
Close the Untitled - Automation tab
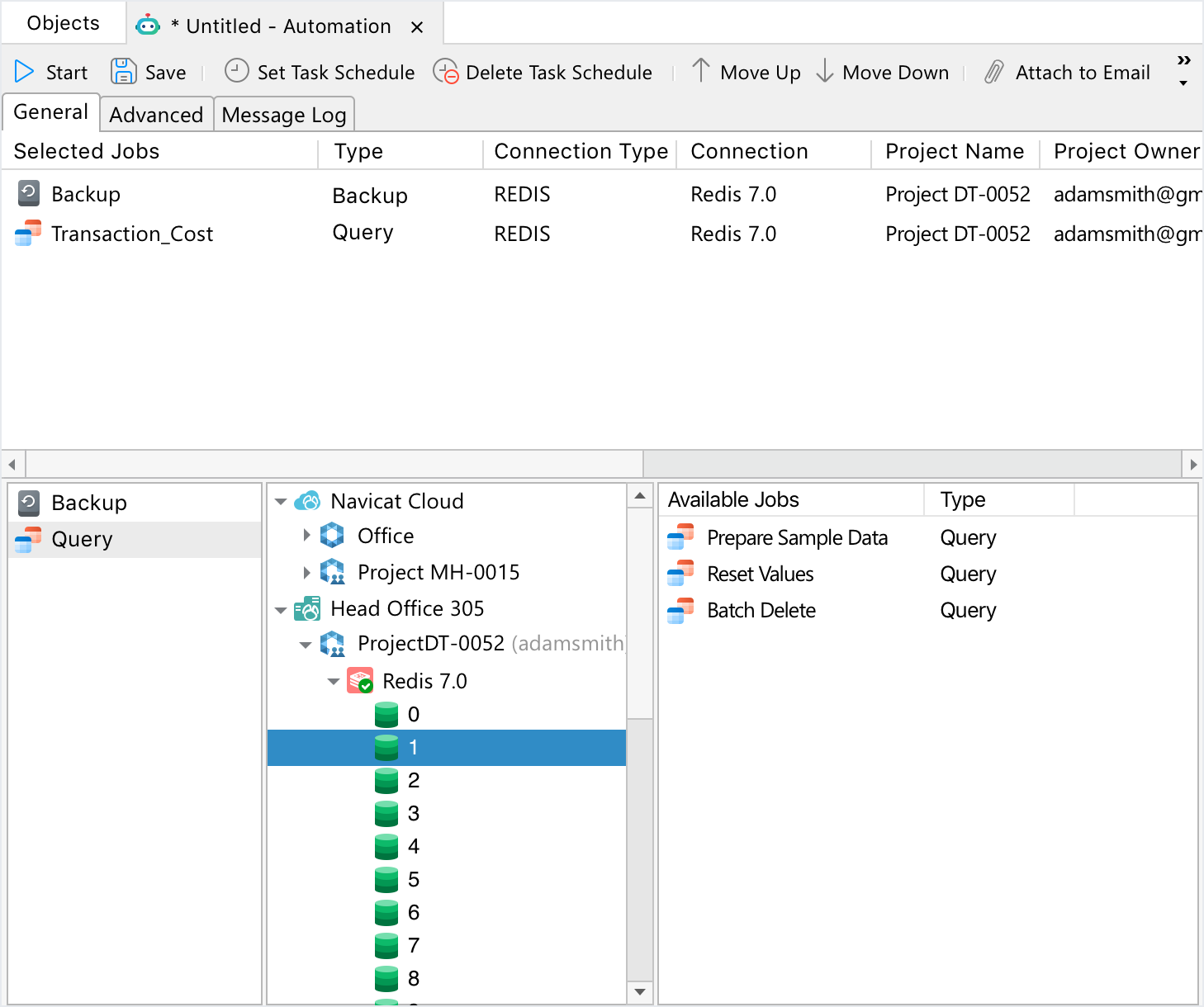tap(417, 27)
